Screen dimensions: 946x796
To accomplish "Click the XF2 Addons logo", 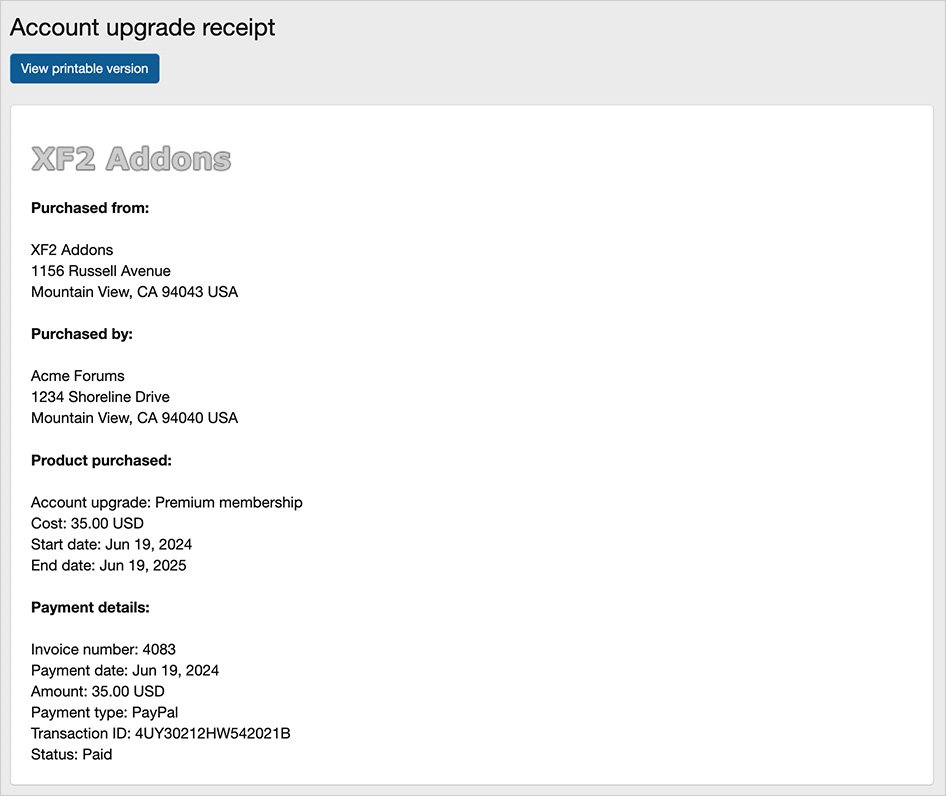I will point(131,159).
